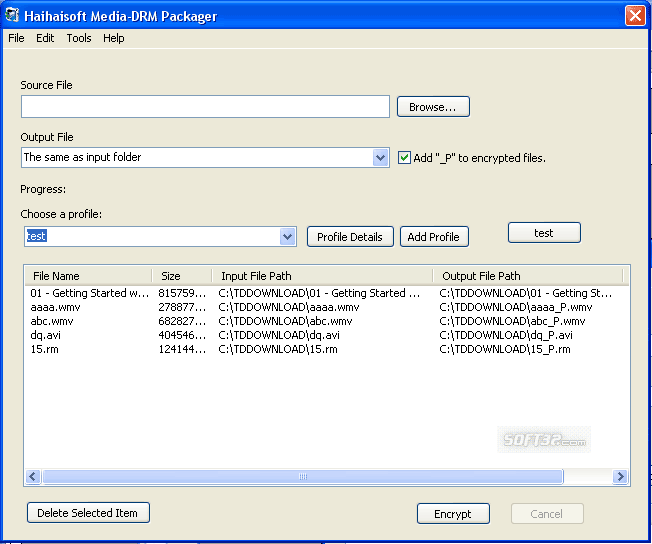Click output path C:\TDDOWNLOAD\abc_P.wmv

[512, 321]
